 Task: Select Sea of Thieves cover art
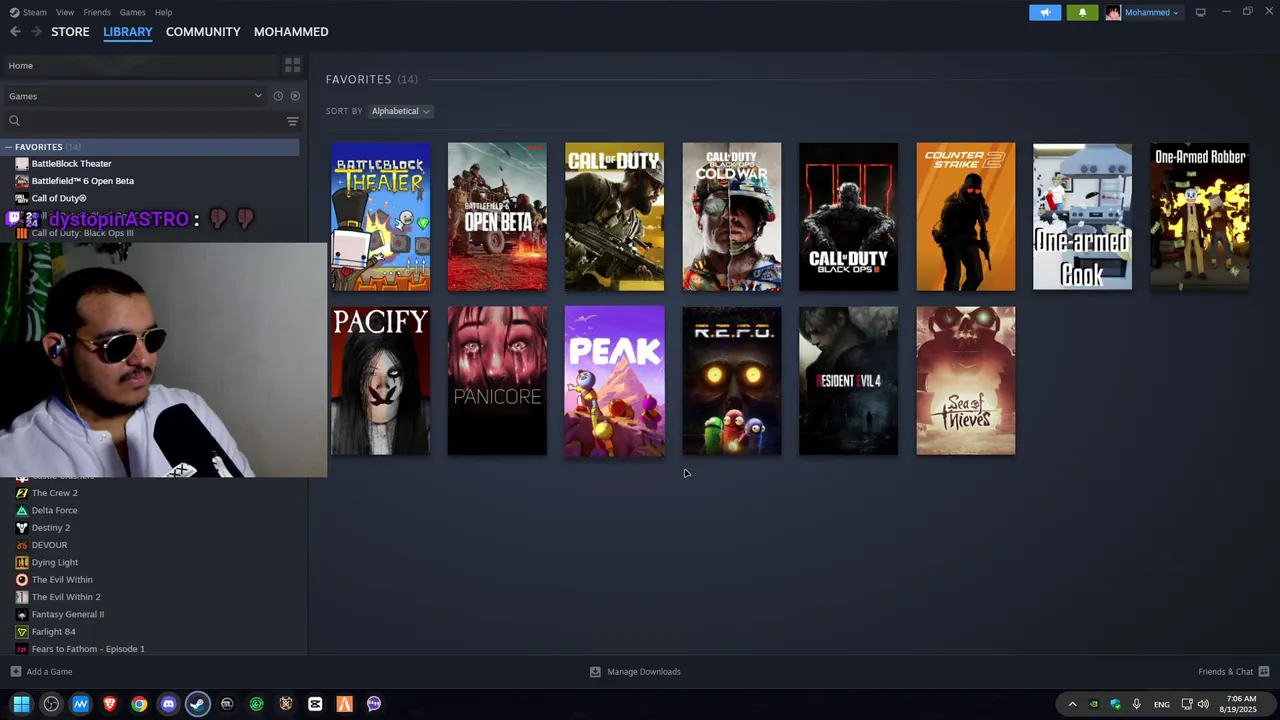tap(965, 381)
